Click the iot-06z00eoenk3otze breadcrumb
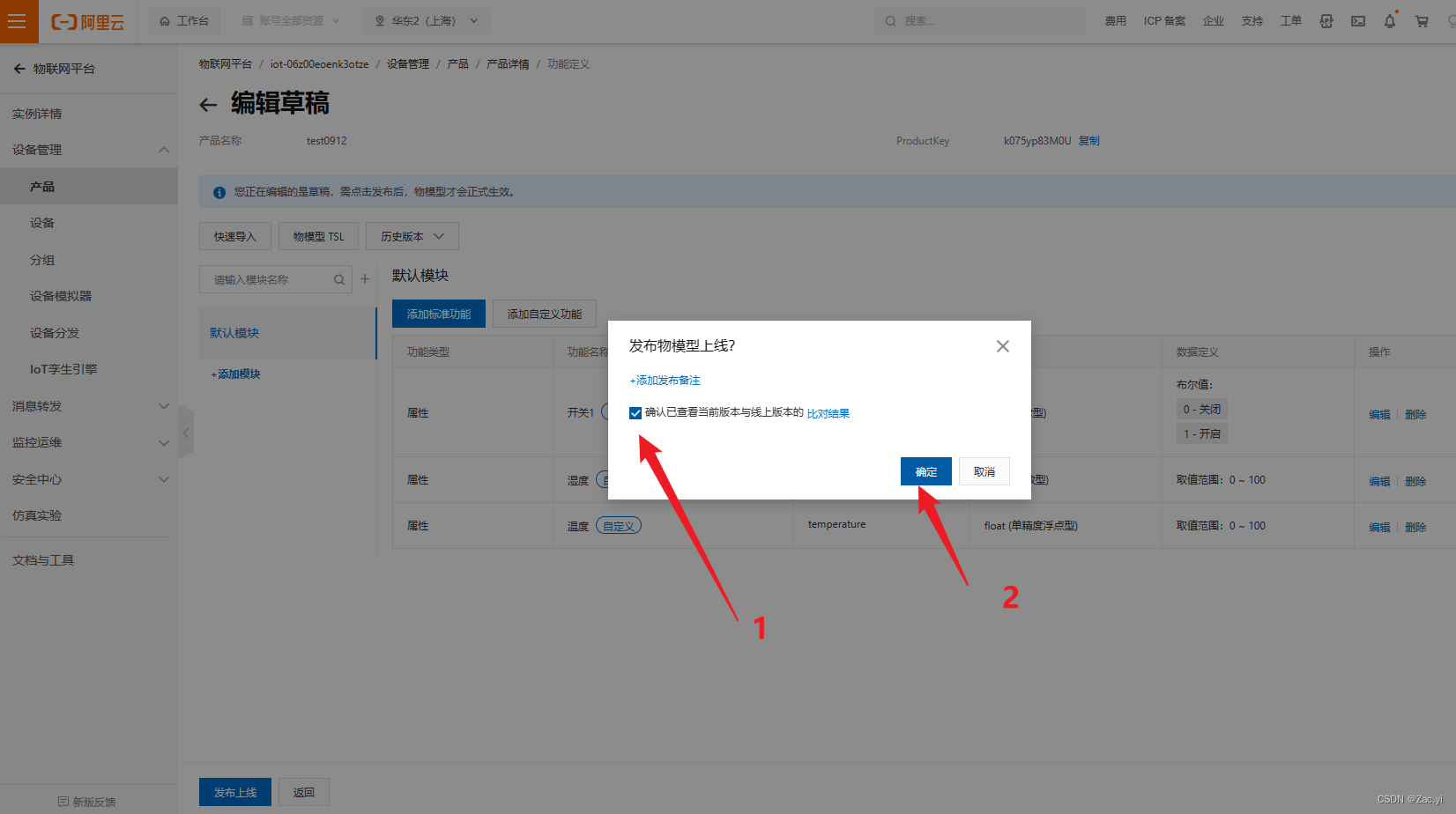This screenshot has height=814, width=1456. [x=319, y=64]
